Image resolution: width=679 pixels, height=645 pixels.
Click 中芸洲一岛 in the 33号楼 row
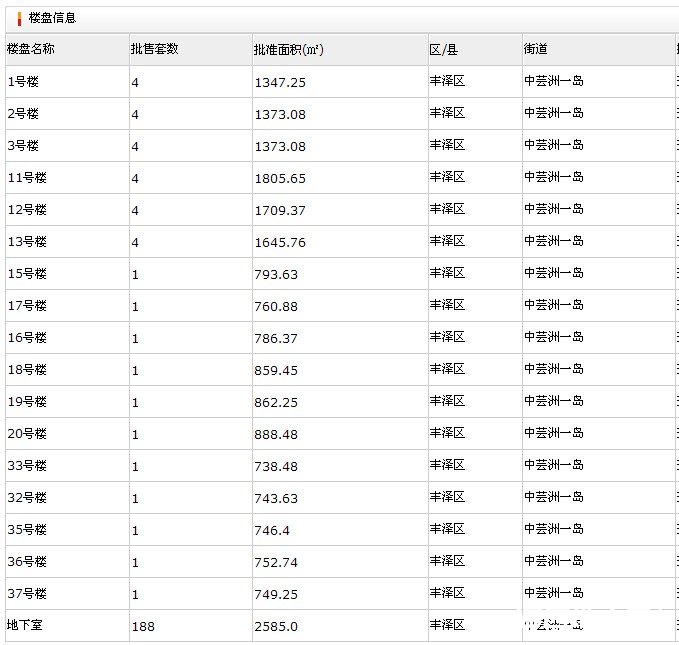tap(554, 465)
